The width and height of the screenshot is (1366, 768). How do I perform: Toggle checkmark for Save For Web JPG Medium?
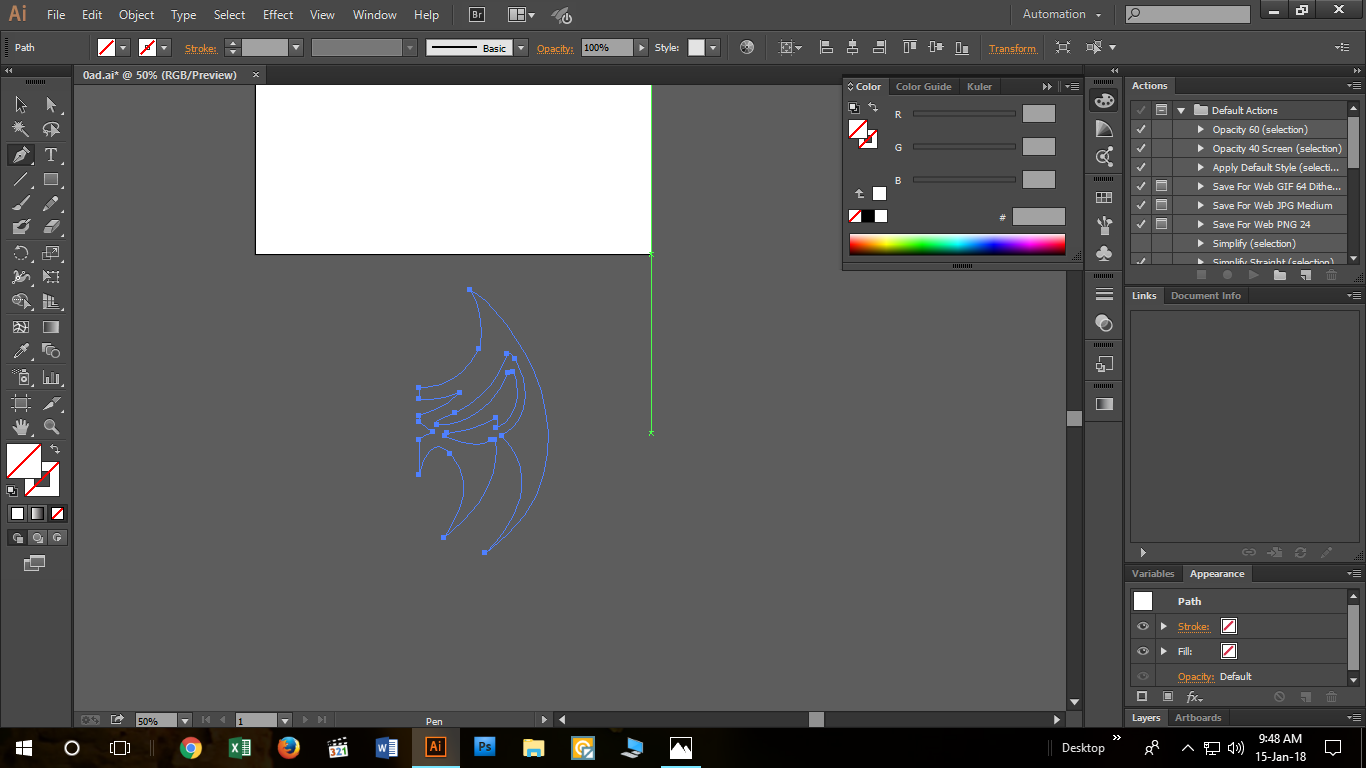point(1141,205)
